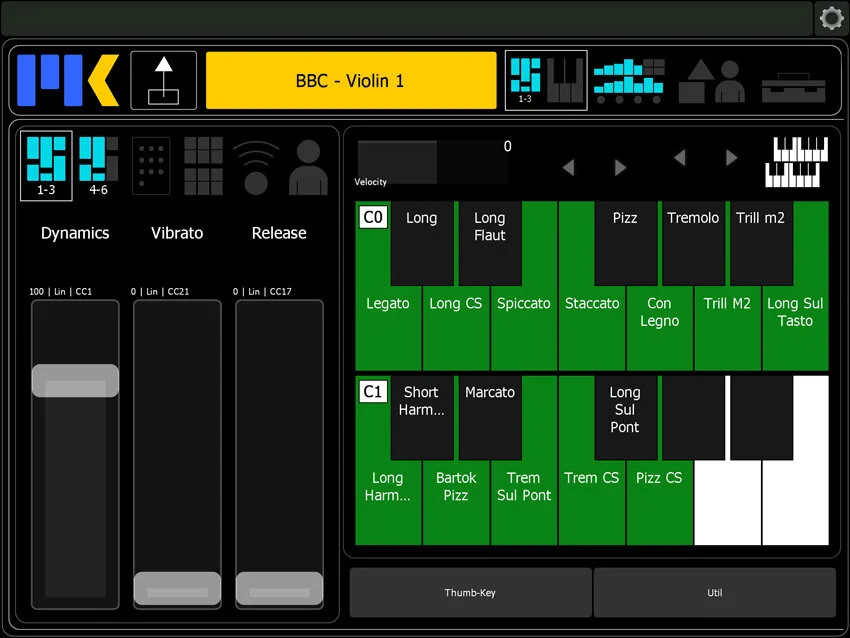
Task: Select the Short Harm... black key
Action: (422, 417)
